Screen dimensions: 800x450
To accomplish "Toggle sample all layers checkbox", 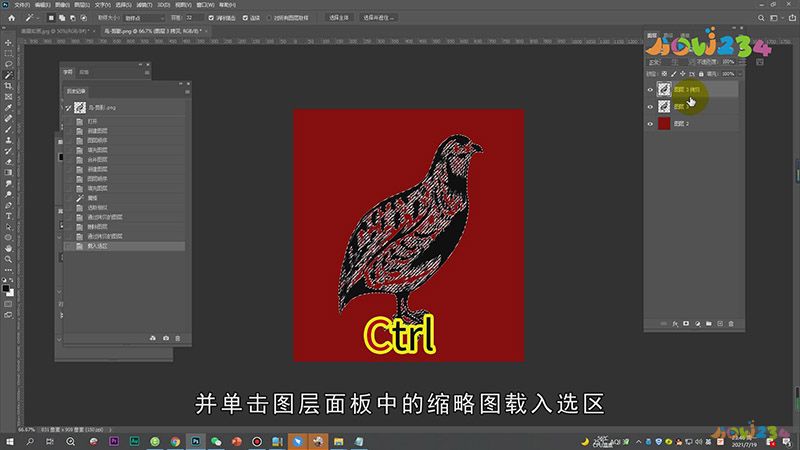I will click(269, 18).
